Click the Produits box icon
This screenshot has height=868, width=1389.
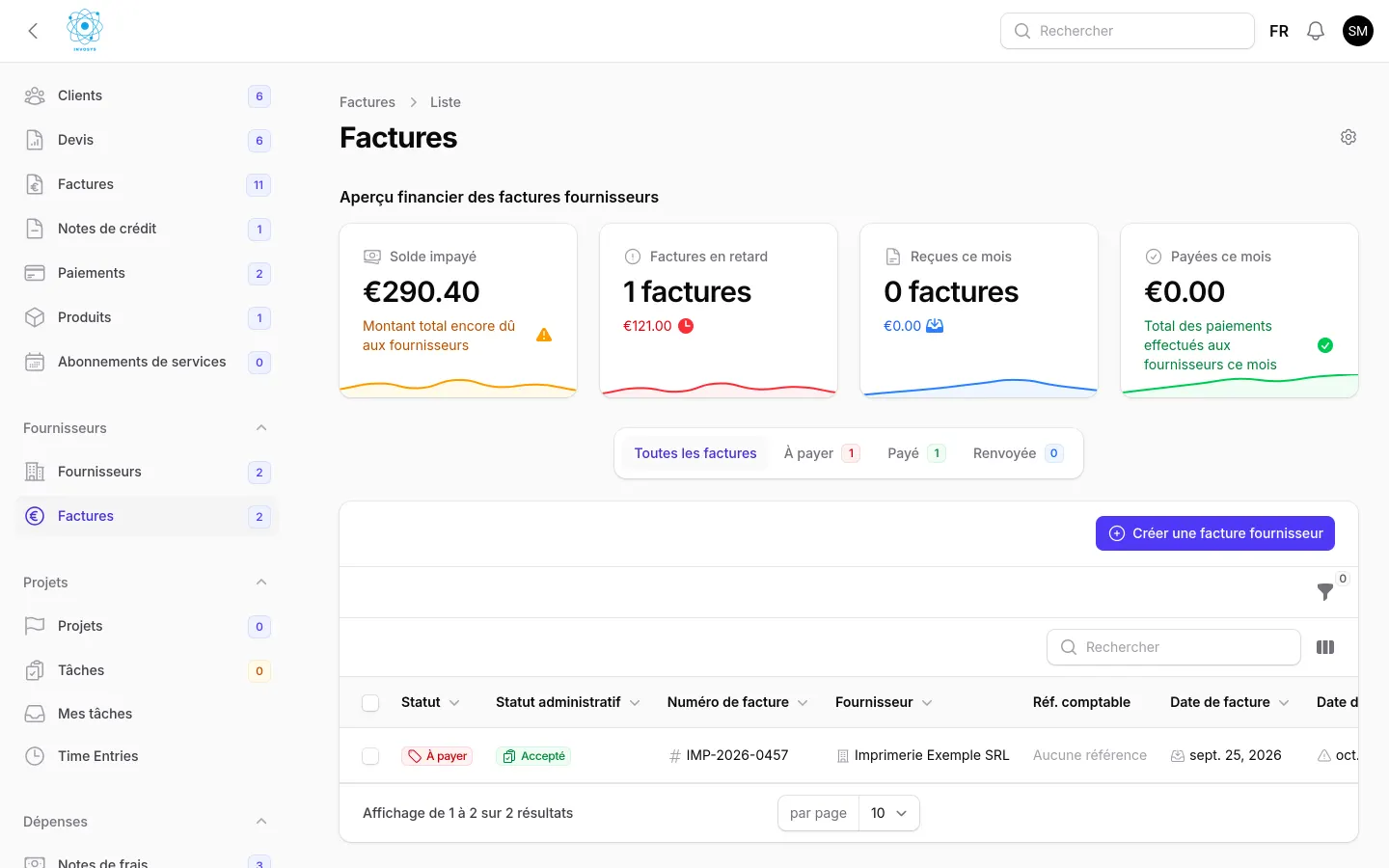[35, 317]
